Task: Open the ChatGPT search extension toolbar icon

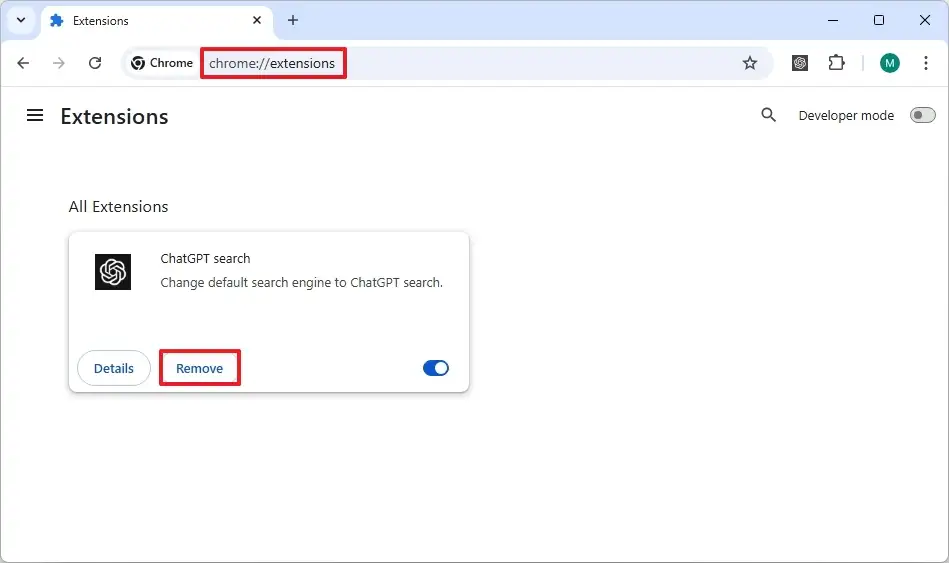Action: point(800,63)
